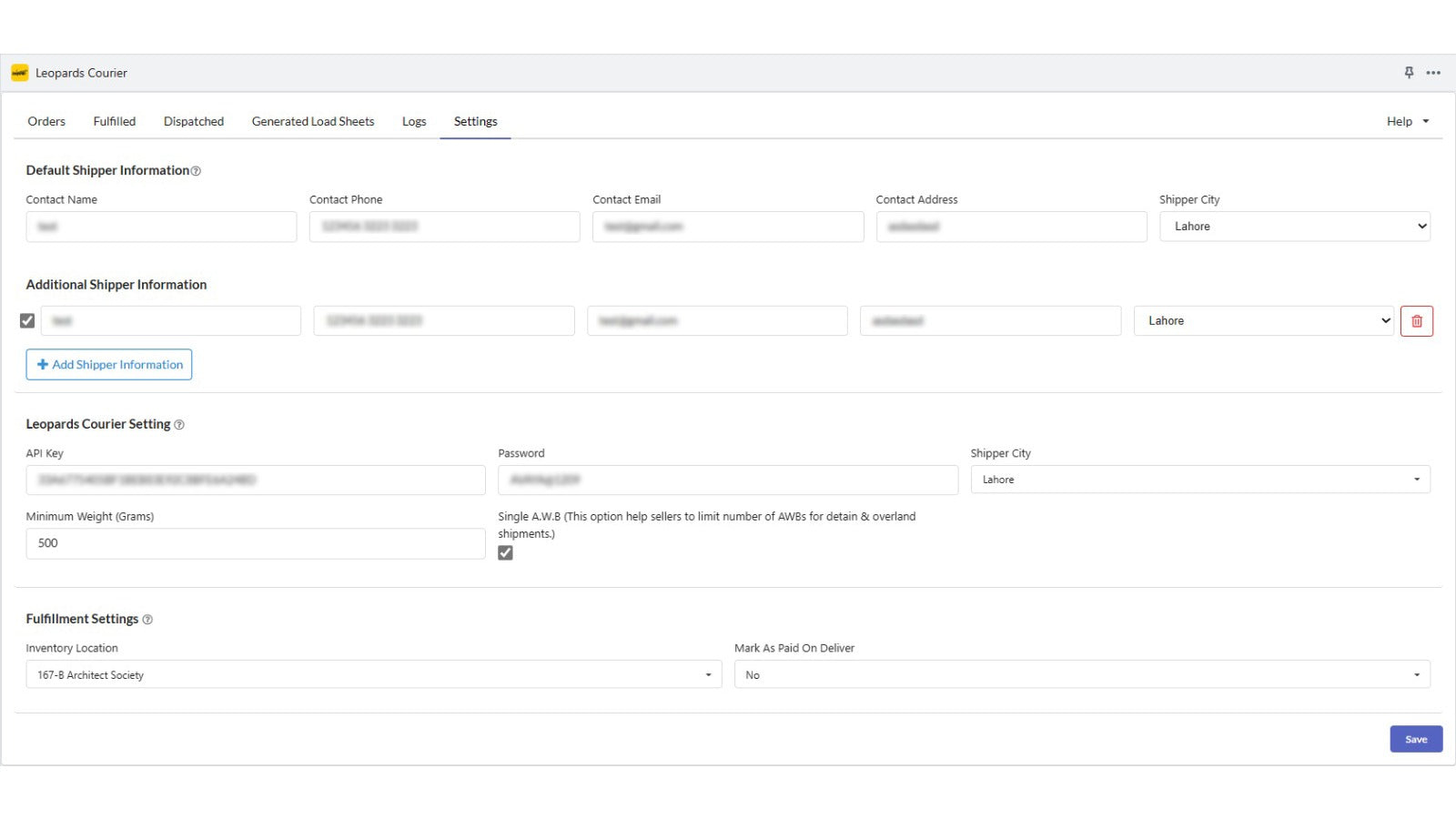This screenshot has height=819, width=1456.
Task: Click the help icon beside Fulfillment Settings
Action: pos(147,620)
